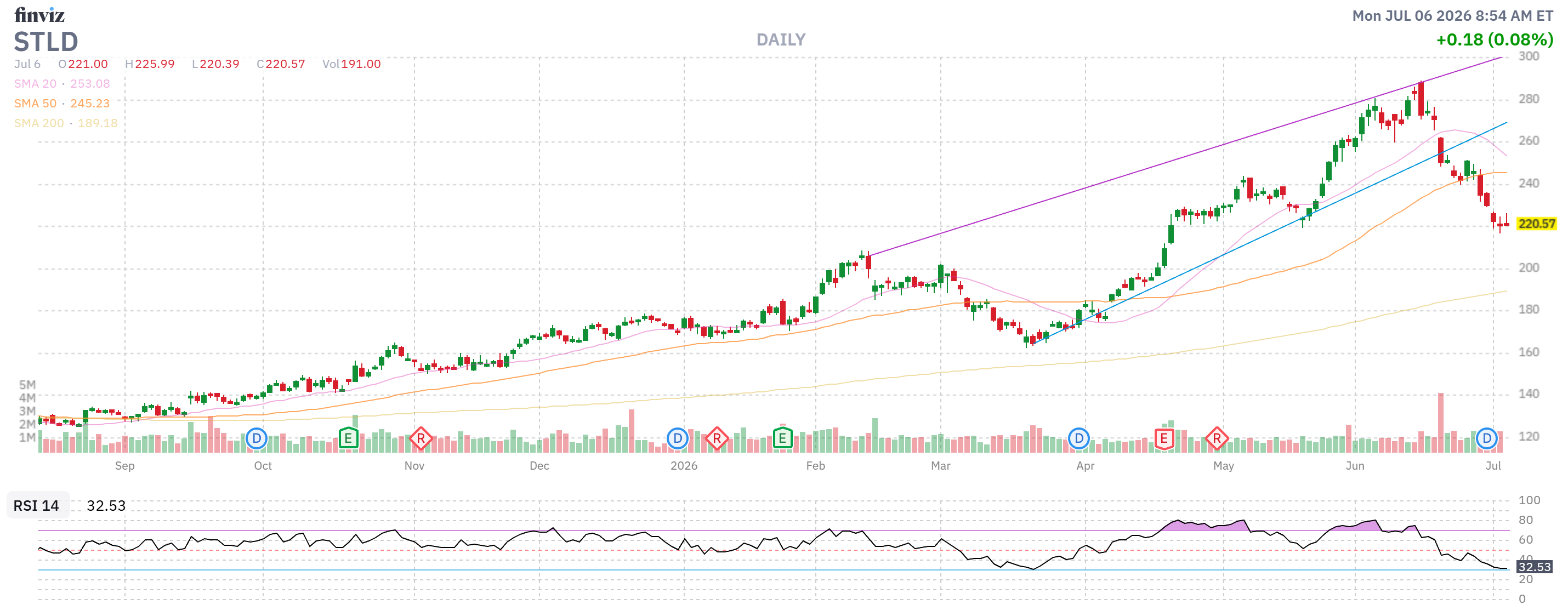Click the late-October earnings E marker
This screenshot has height=616, width=1568.
point(348,438)
